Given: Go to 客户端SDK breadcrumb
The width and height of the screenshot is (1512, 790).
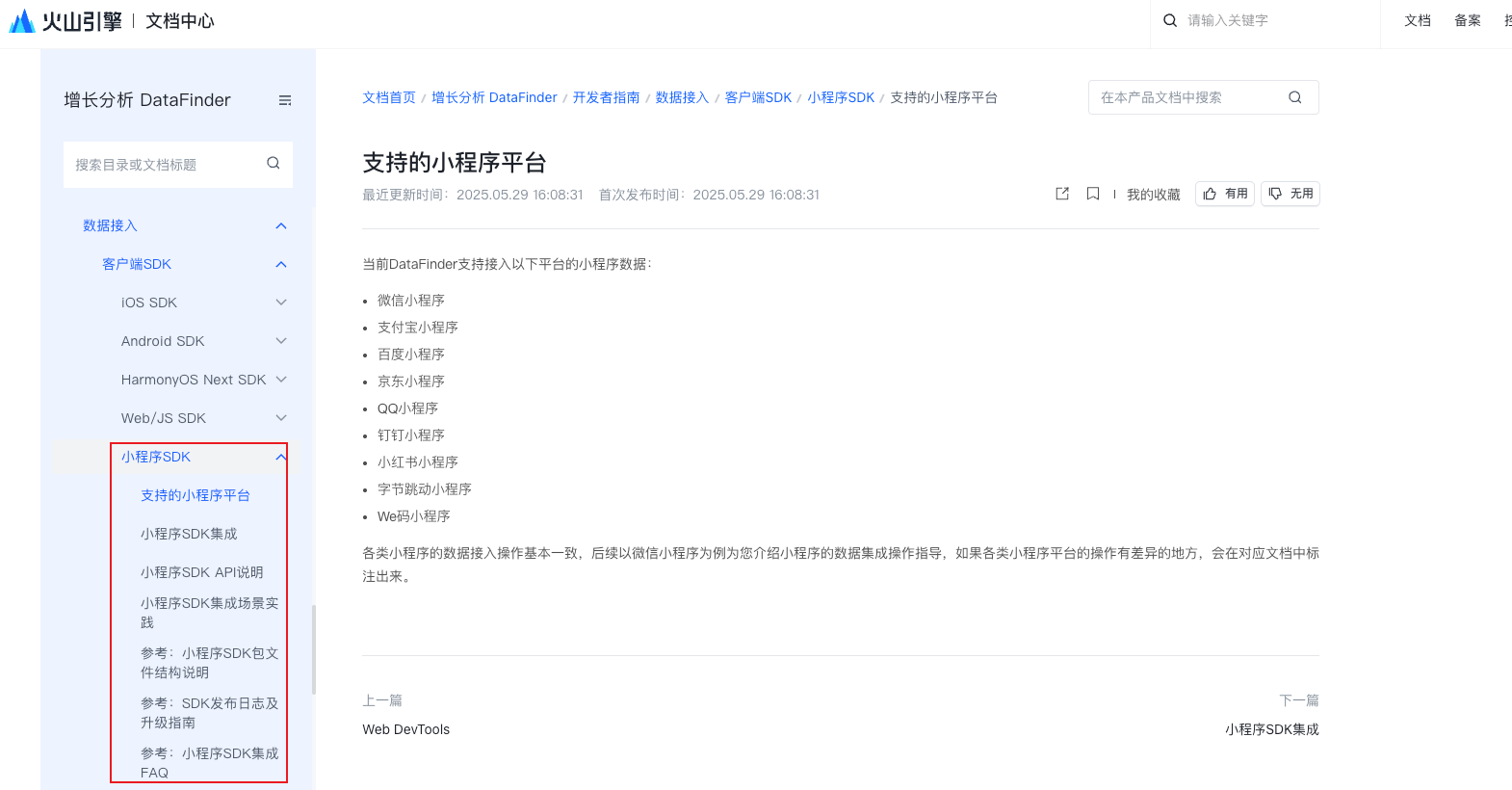Looking at the screenshot, I should coord(758,97).
